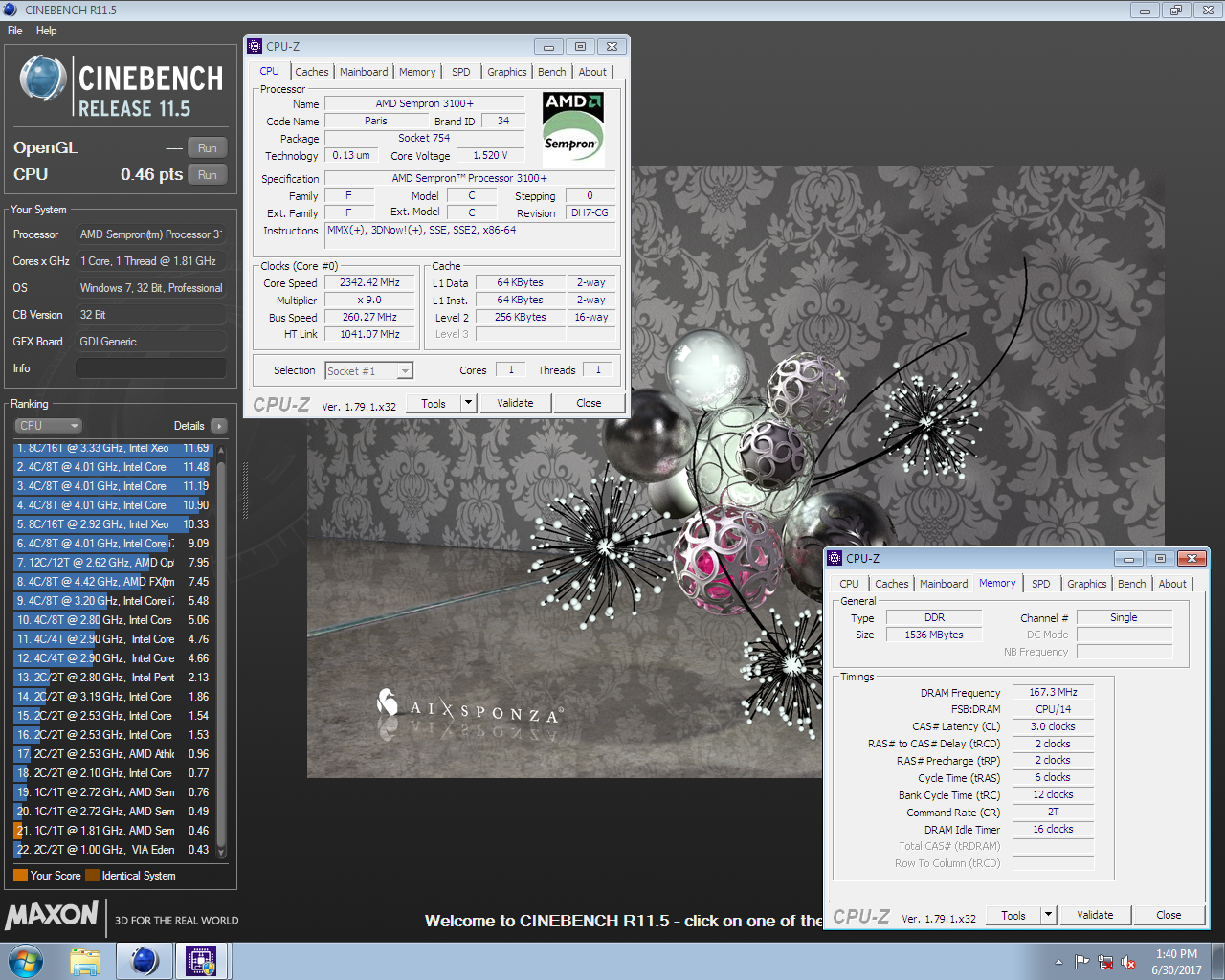Click the panel splitter grip beside the ranking
The image size is (1225, 980).
(x=245, y=491)
